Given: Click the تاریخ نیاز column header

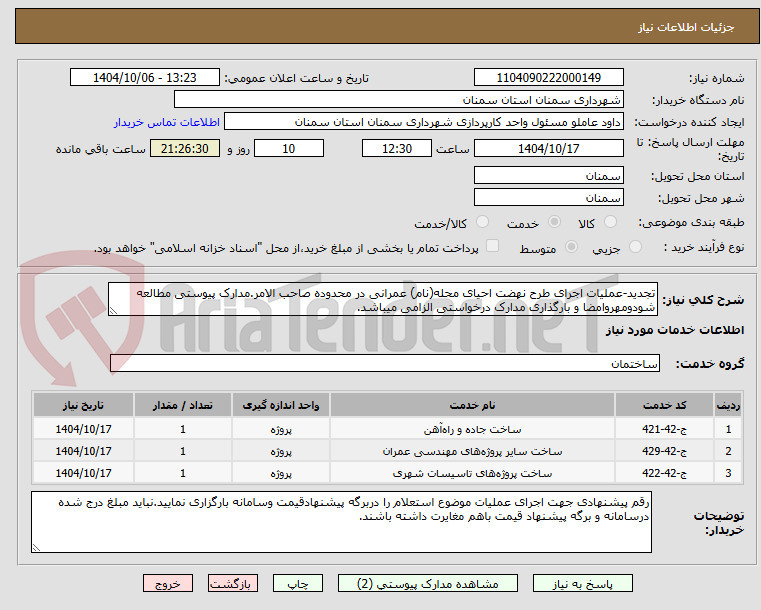Looking at the screenshot, I should (x=83, y=405).
